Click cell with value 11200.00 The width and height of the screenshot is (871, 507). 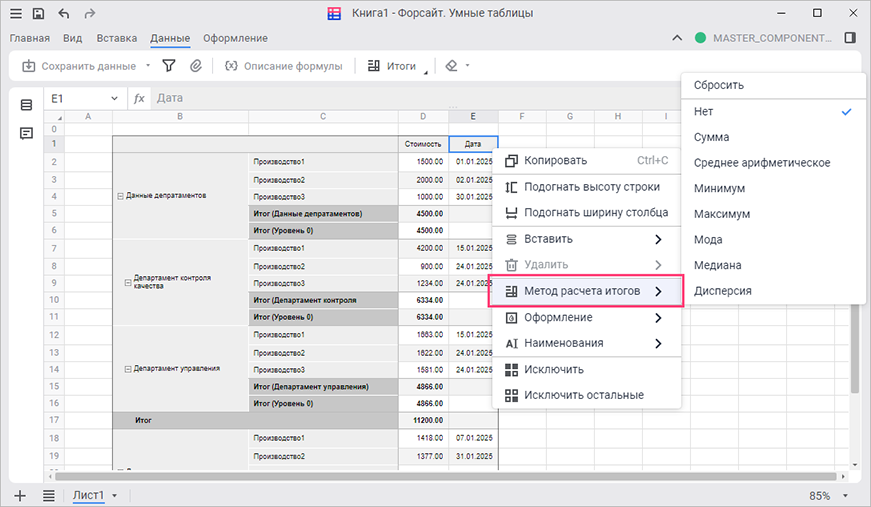(423, 420)
